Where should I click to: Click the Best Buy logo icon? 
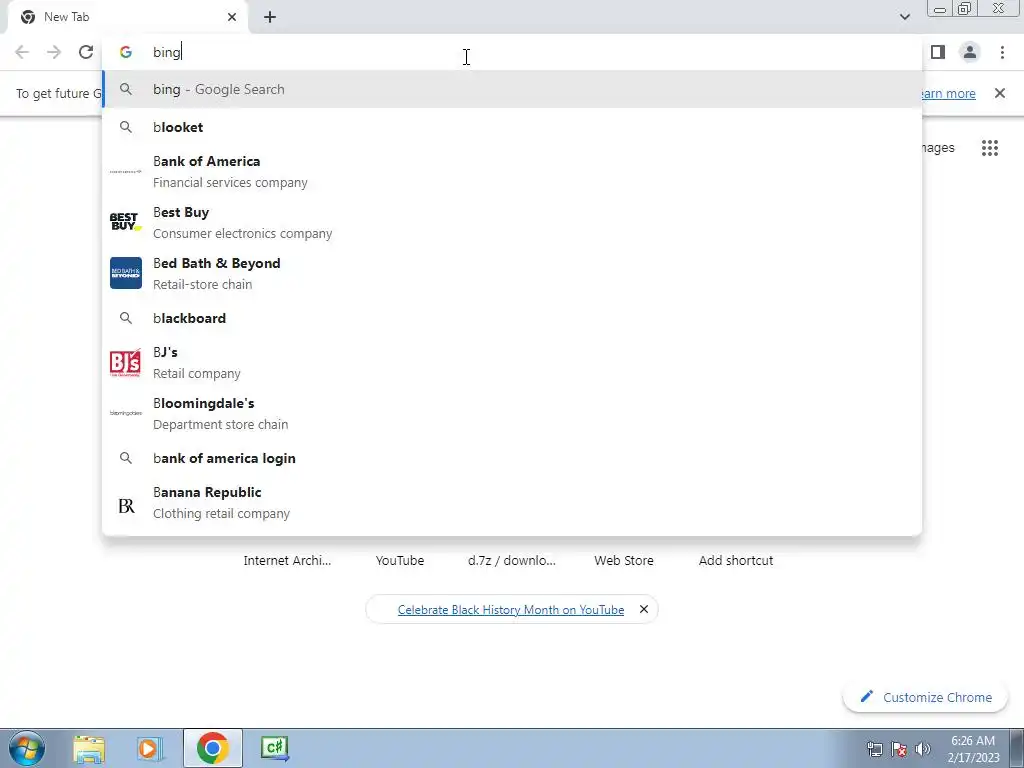click(125, 222)
